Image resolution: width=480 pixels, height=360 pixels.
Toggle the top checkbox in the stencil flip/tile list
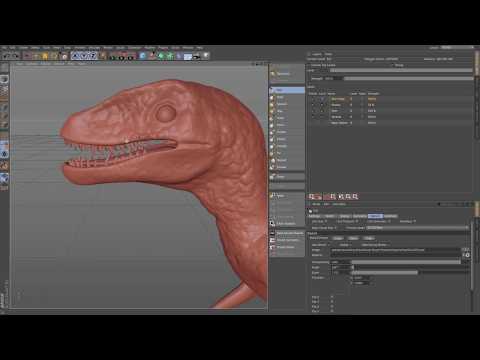click(332, 296)
